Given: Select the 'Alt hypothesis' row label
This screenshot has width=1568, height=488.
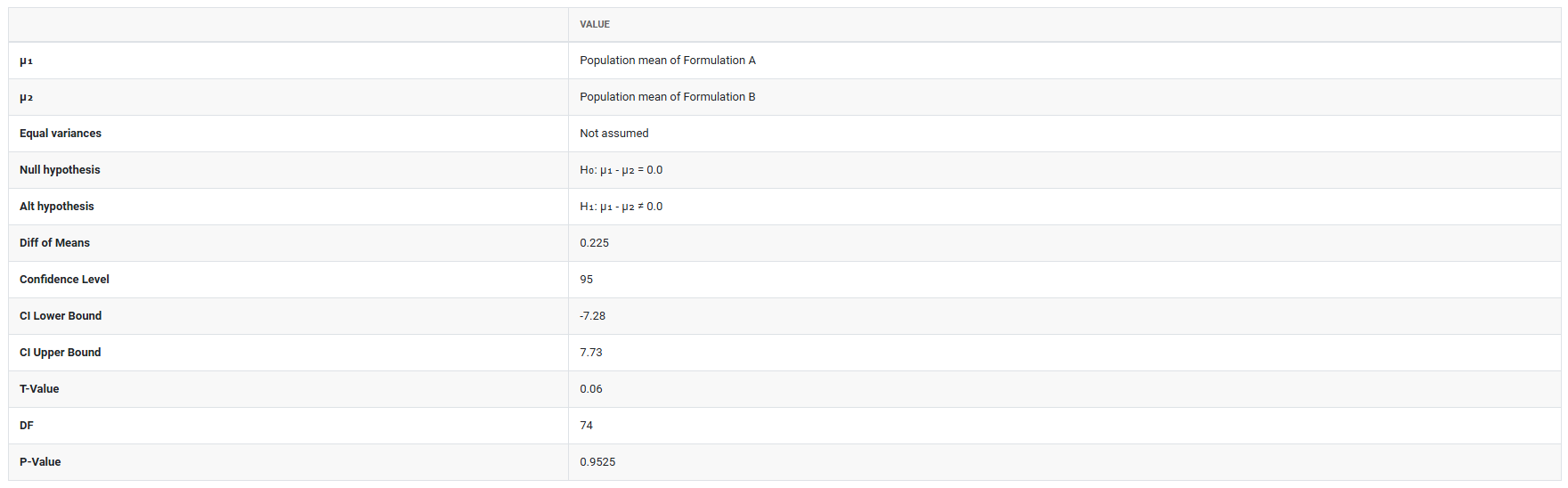Looking at the screenshot, I should click(x=57, y=207).
